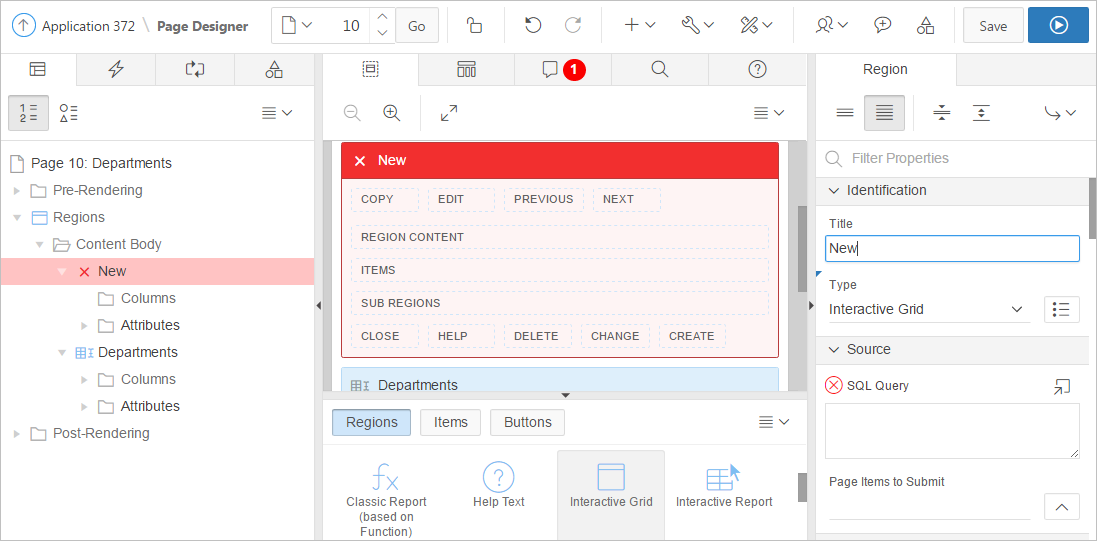Toggle group by component type view

pos(68,113)
